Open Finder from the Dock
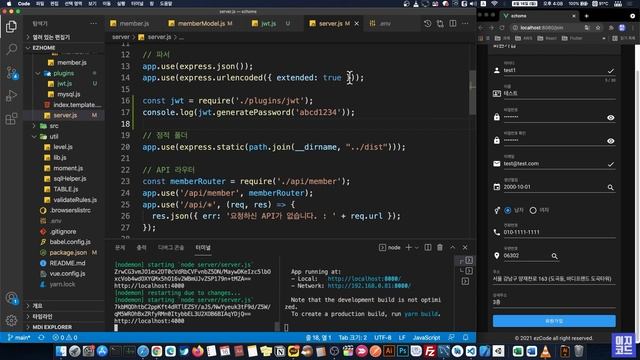640x360 pixels. click(x=61, y=351)
